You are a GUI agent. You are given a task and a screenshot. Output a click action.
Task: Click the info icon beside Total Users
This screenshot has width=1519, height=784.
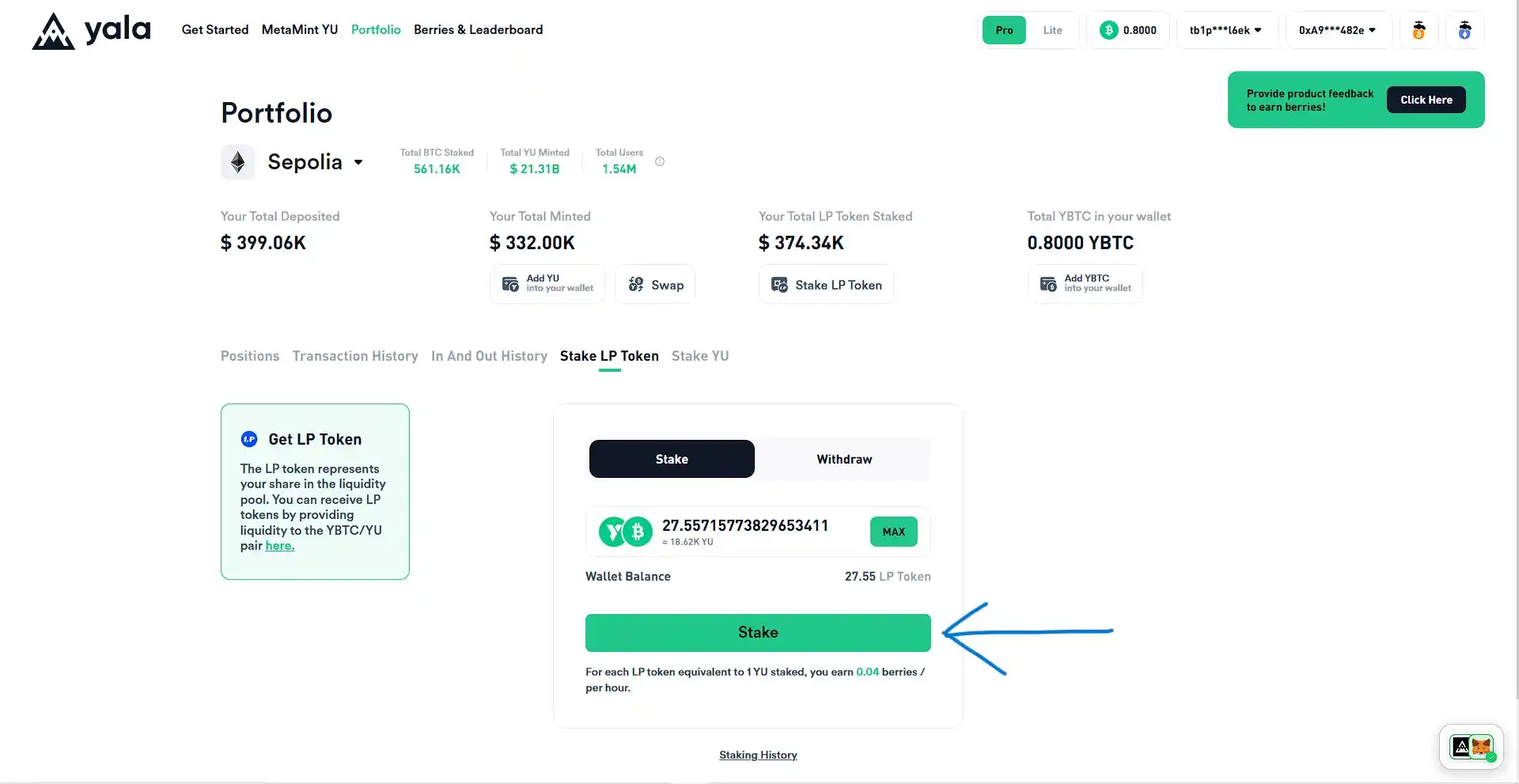point(660,161)
